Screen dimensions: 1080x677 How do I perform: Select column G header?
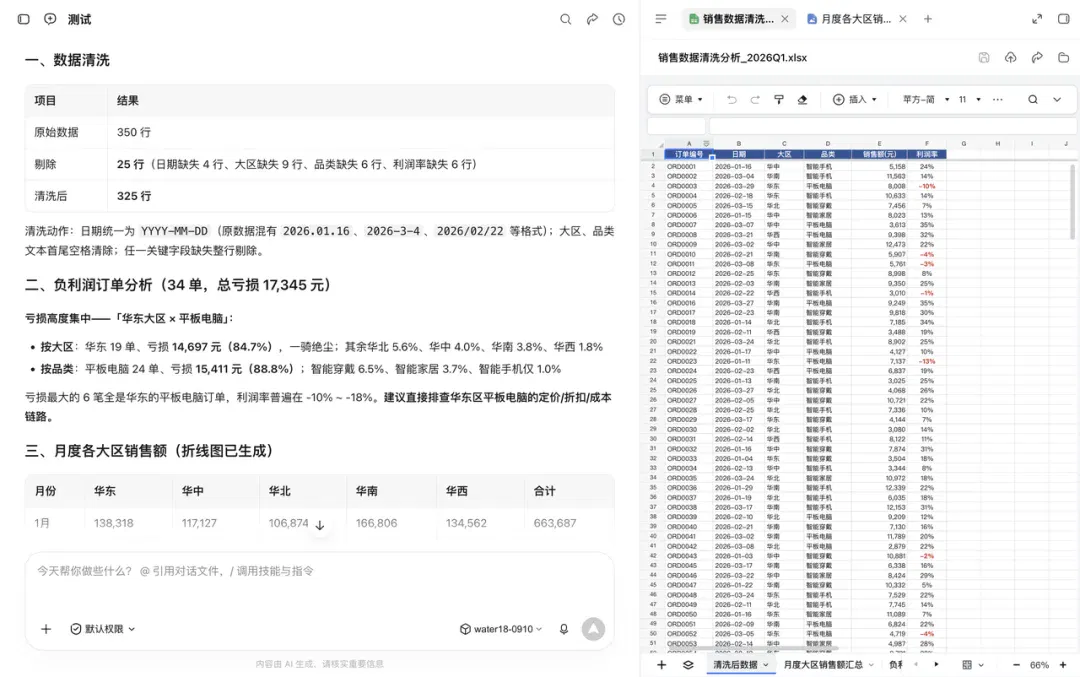pyautogui.click(x=964, y=144)
